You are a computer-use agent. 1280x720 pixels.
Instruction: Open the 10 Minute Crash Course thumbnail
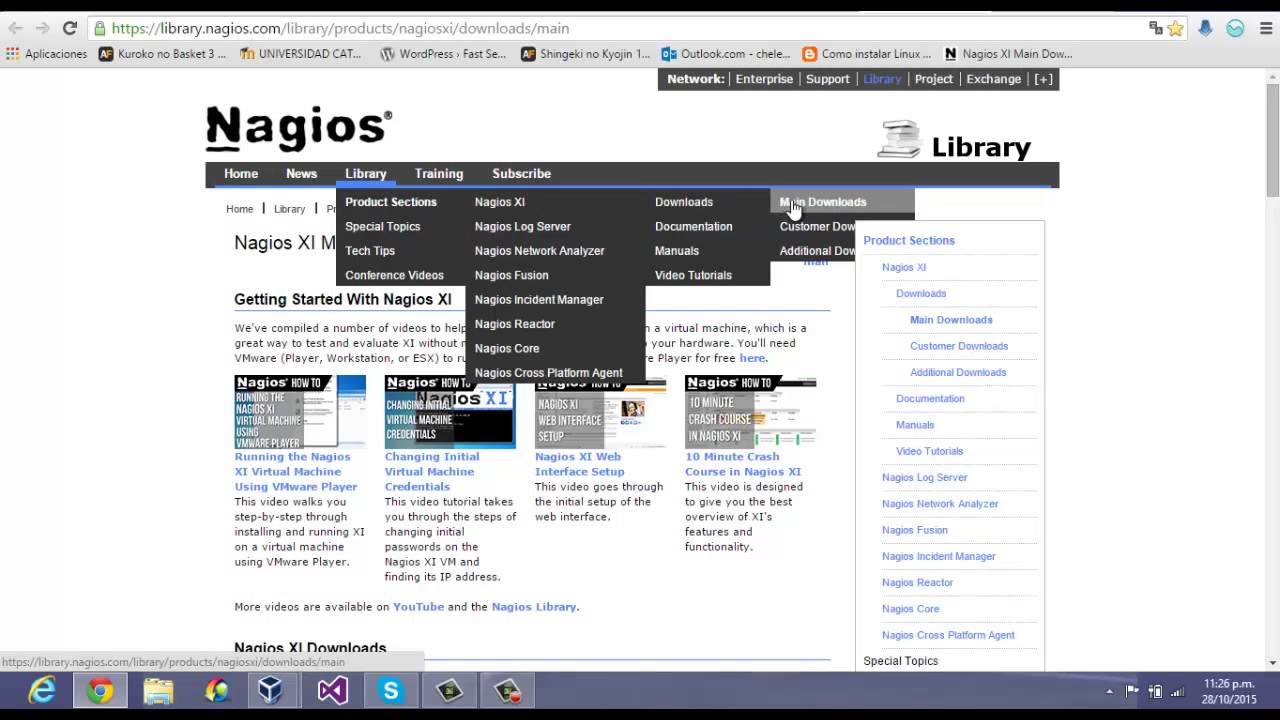click(750, 412)
